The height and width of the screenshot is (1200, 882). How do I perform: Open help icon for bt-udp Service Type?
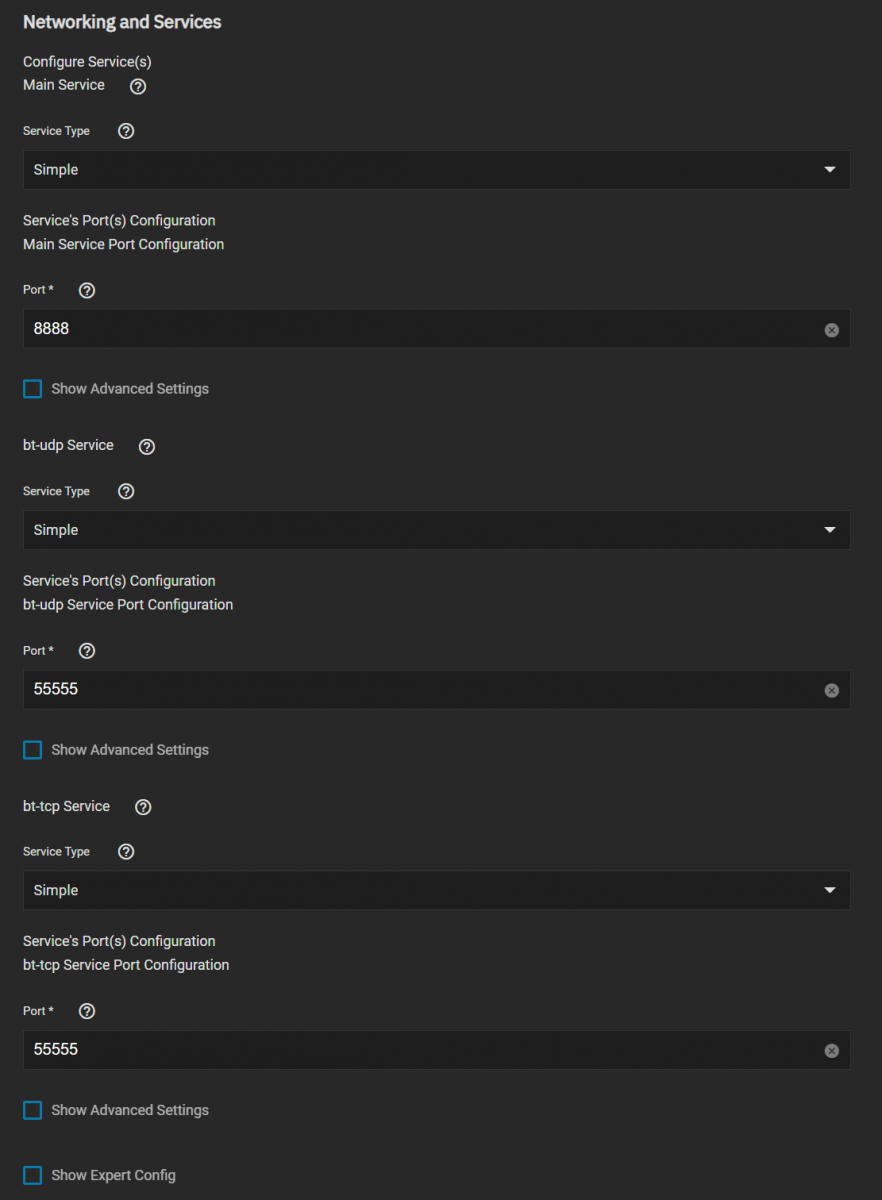[126, 491]
